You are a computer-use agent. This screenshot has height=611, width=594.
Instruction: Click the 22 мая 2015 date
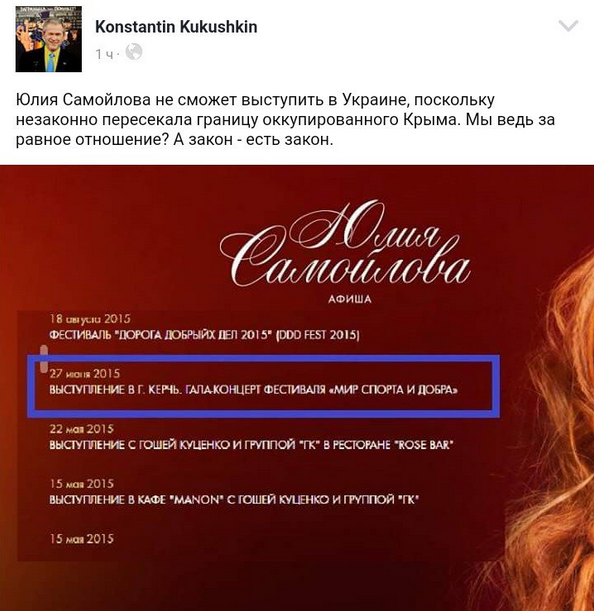tap(81, 429)
